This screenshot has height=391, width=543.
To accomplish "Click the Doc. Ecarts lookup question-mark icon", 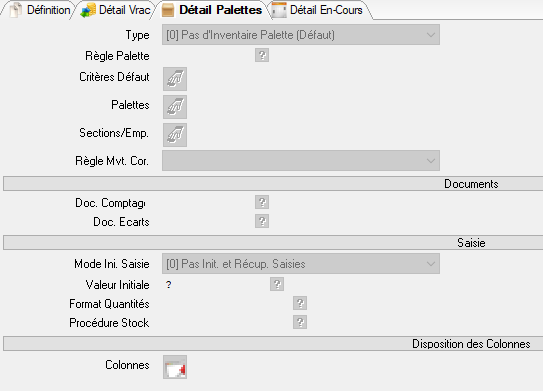I will click(262, 221).
